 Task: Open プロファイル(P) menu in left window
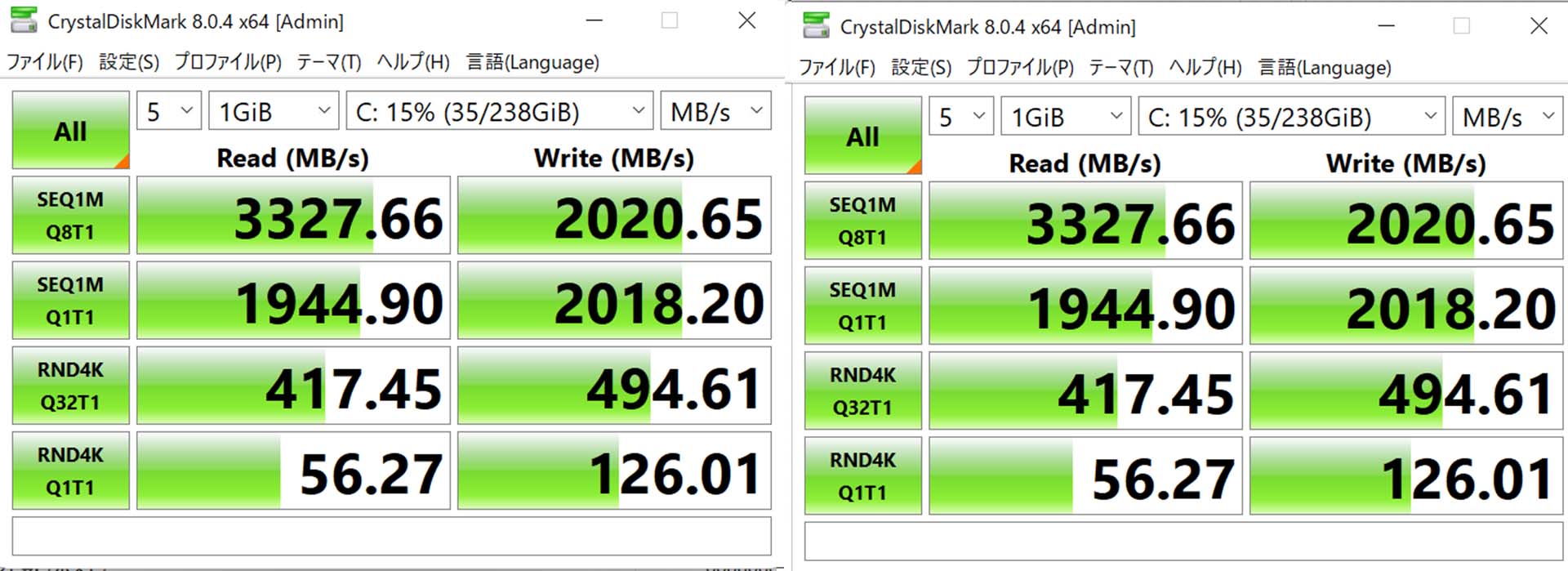(228, 62)
